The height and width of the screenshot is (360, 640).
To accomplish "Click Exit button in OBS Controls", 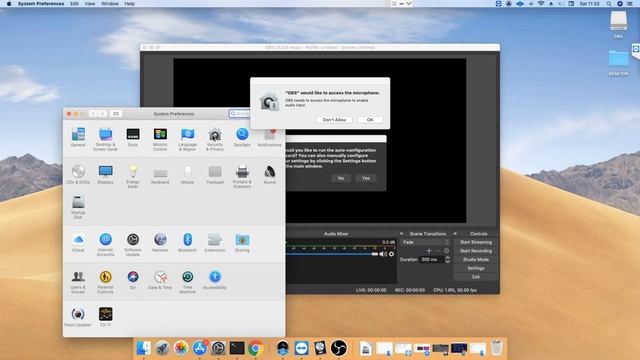I will [476, 277].
